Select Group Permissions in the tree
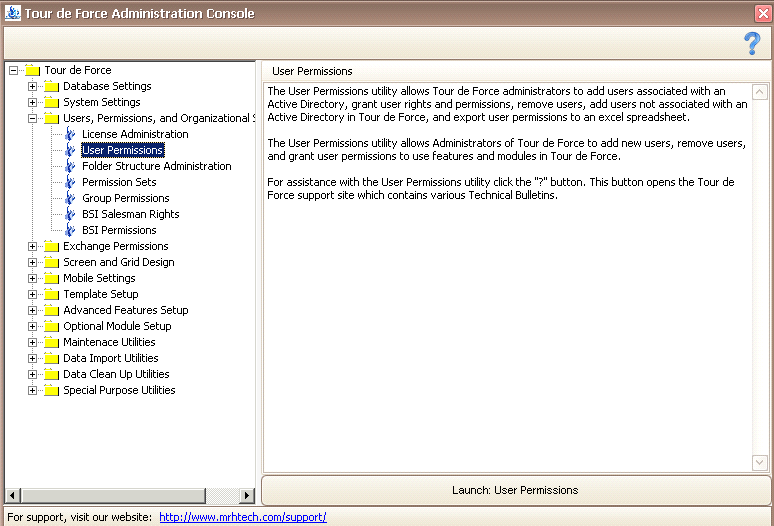This screenshot has height=526, width=774. point(125,198)
